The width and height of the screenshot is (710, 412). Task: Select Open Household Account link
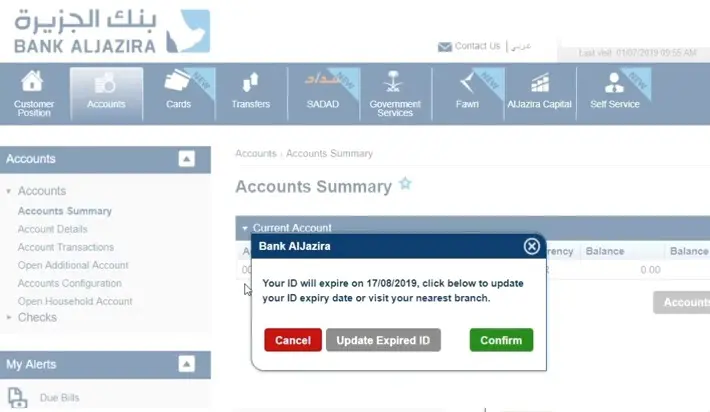75,302
